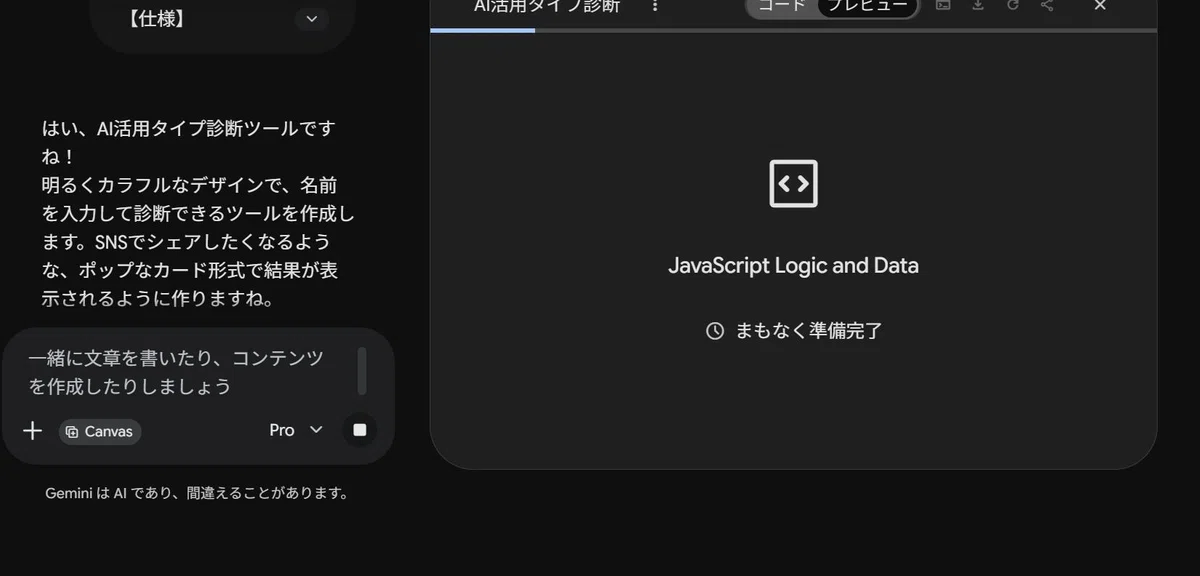Expand the 【仕様】 prompt chevron
This screenshot has width=1200, height=576.
(312, 19)
